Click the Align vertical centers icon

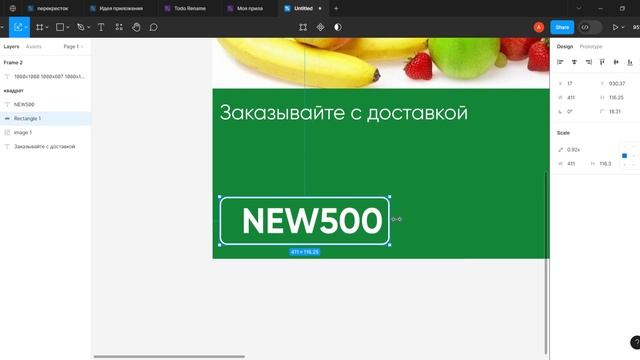[x=616, y=62]
